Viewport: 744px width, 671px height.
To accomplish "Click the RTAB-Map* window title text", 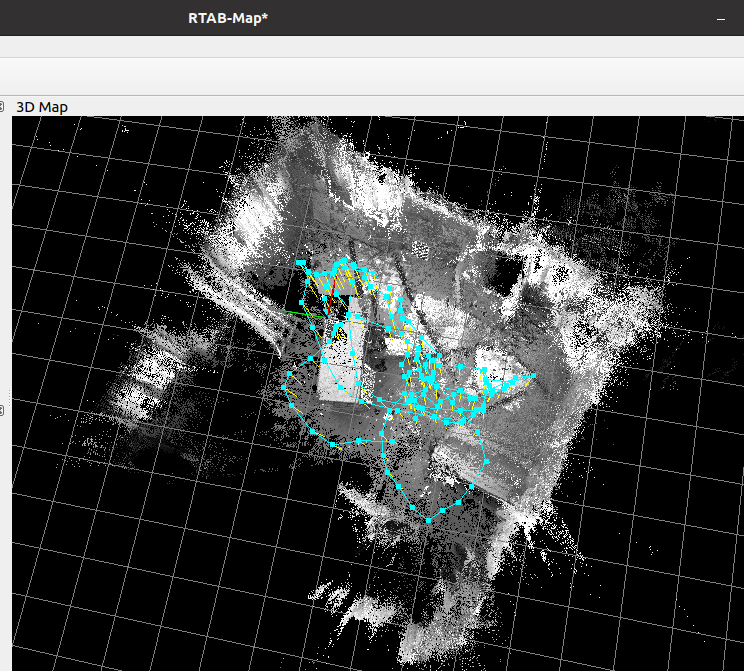I will (x=228, y=18).
